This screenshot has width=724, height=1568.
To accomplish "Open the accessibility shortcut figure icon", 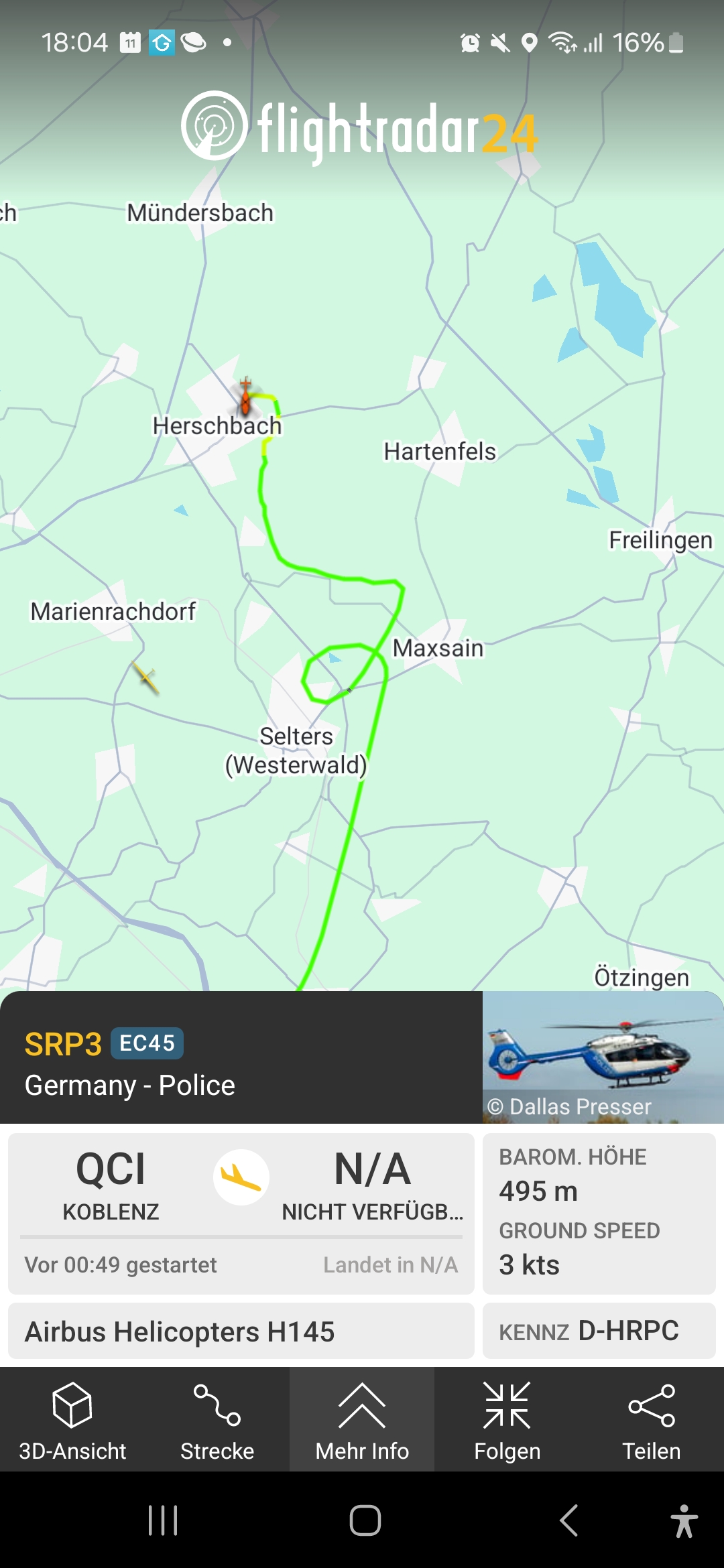I will [x=684, y=1520].
